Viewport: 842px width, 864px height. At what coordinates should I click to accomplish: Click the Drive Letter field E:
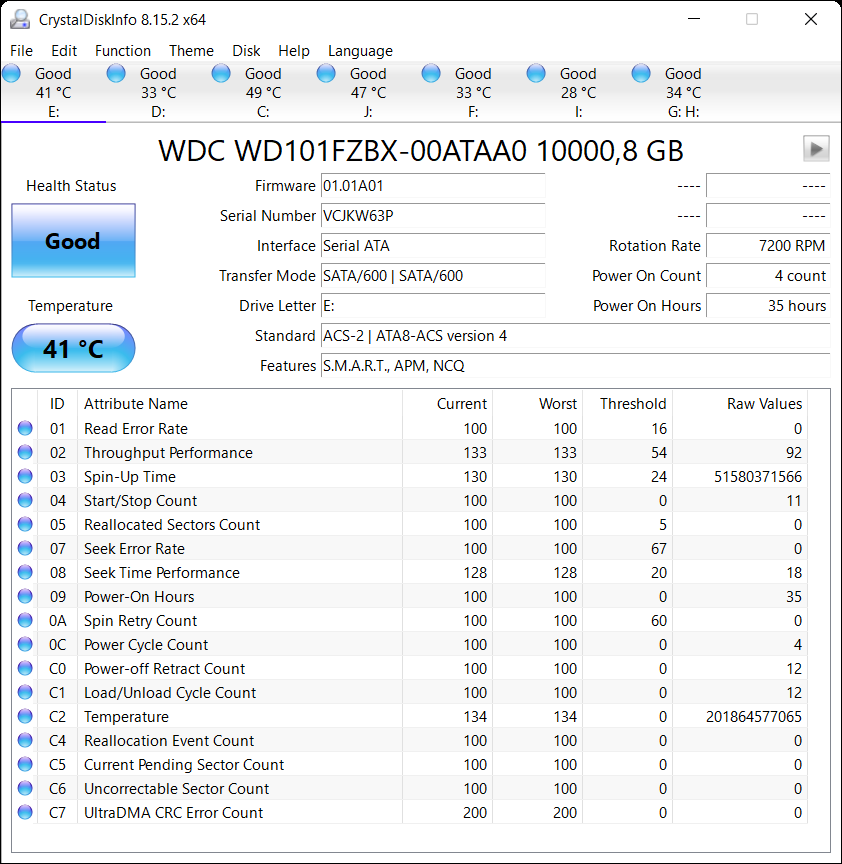pyautogui.click(x=433, y=306)
